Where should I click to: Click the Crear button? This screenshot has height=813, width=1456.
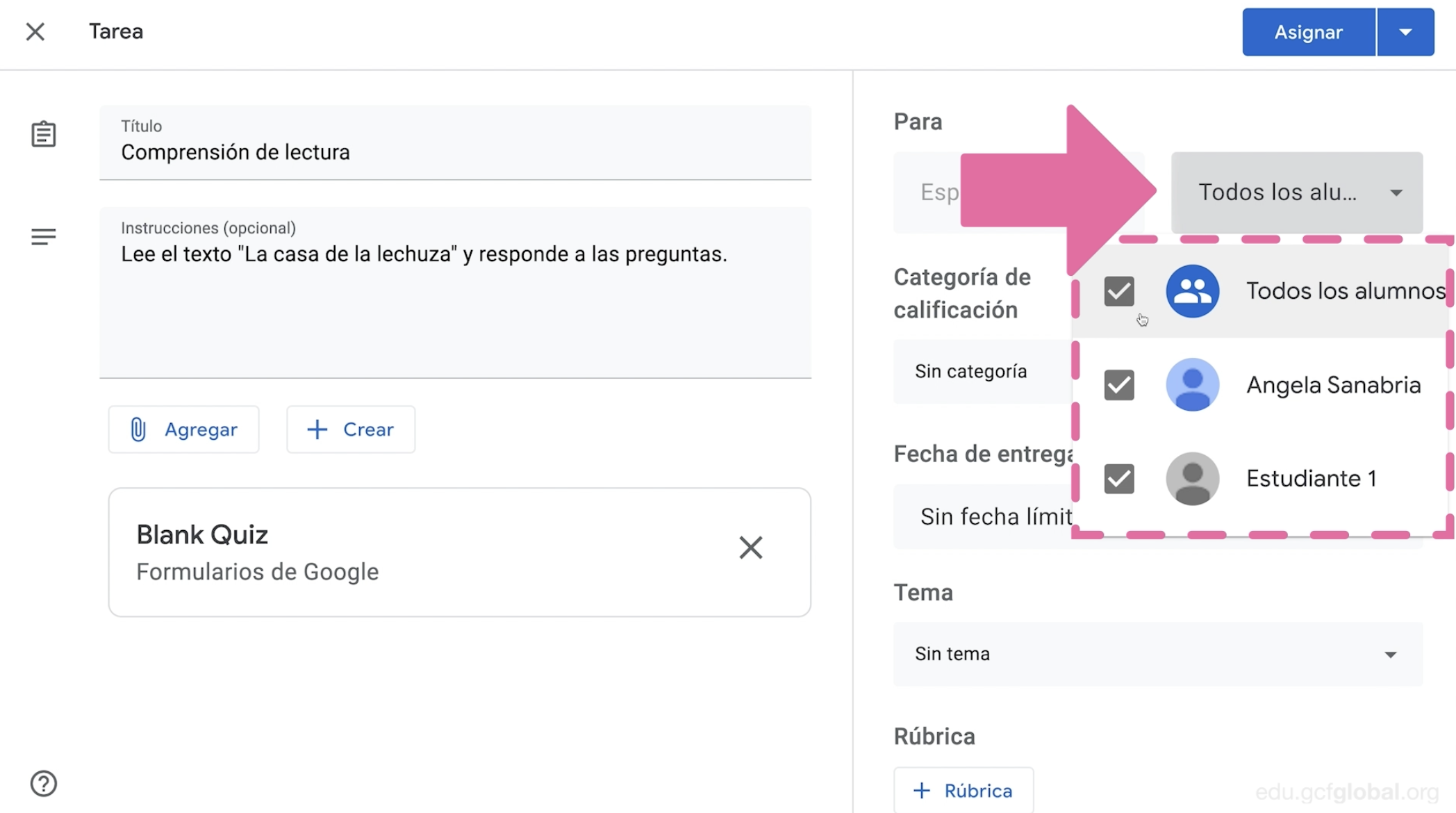(351, 429)
